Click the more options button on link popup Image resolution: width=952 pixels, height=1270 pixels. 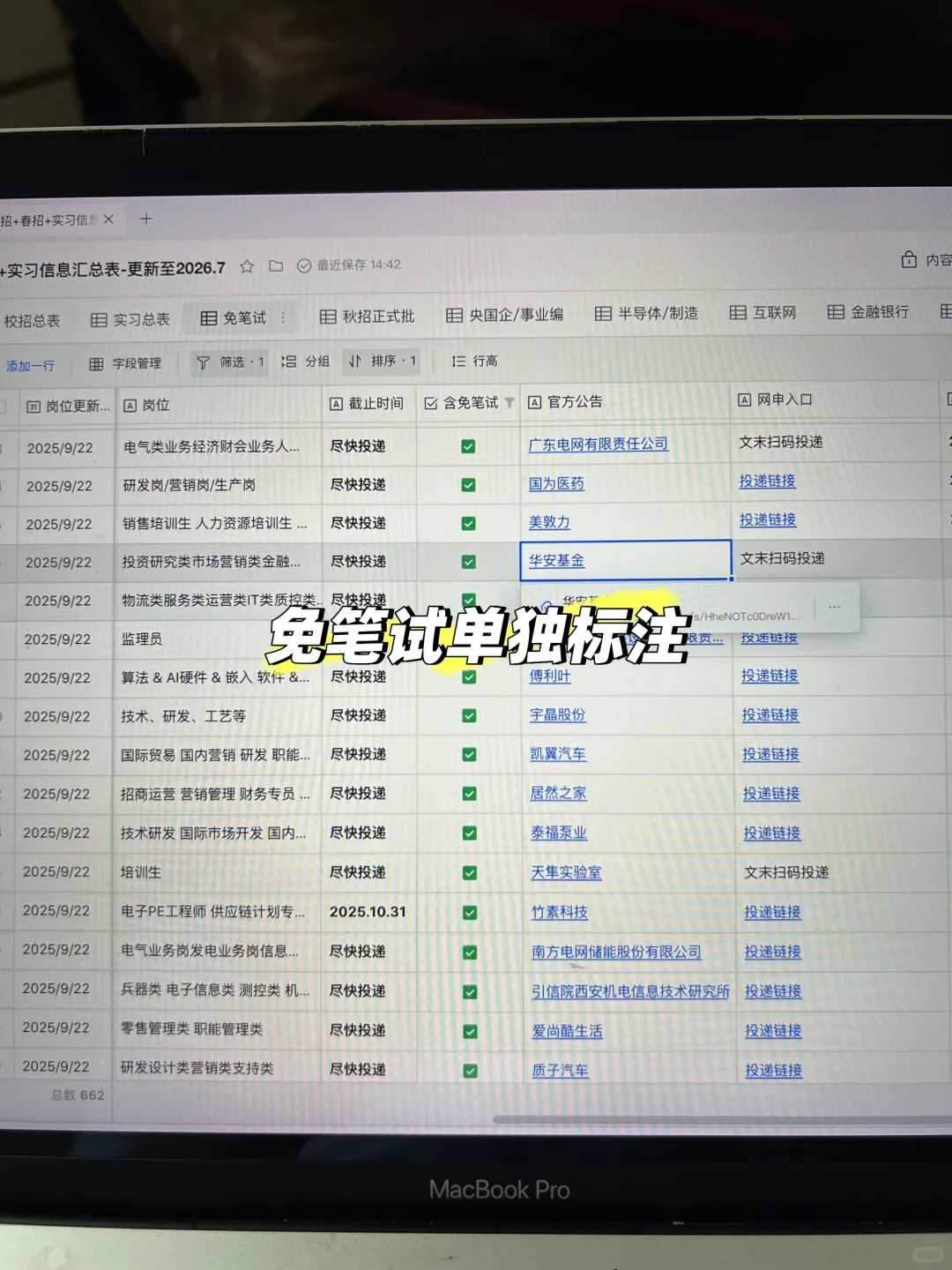(x=834, y=607)
